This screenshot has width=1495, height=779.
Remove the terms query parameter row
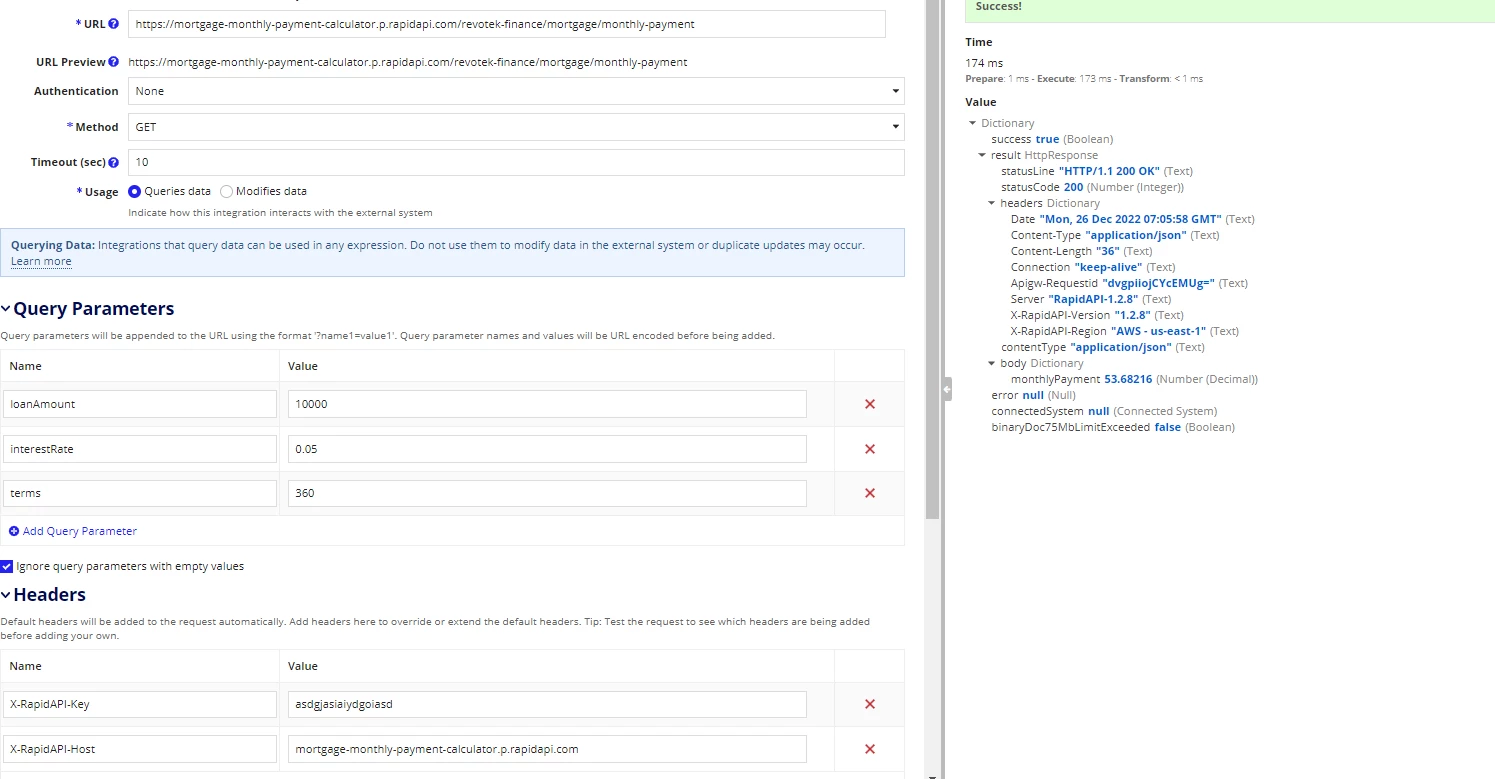869,493
